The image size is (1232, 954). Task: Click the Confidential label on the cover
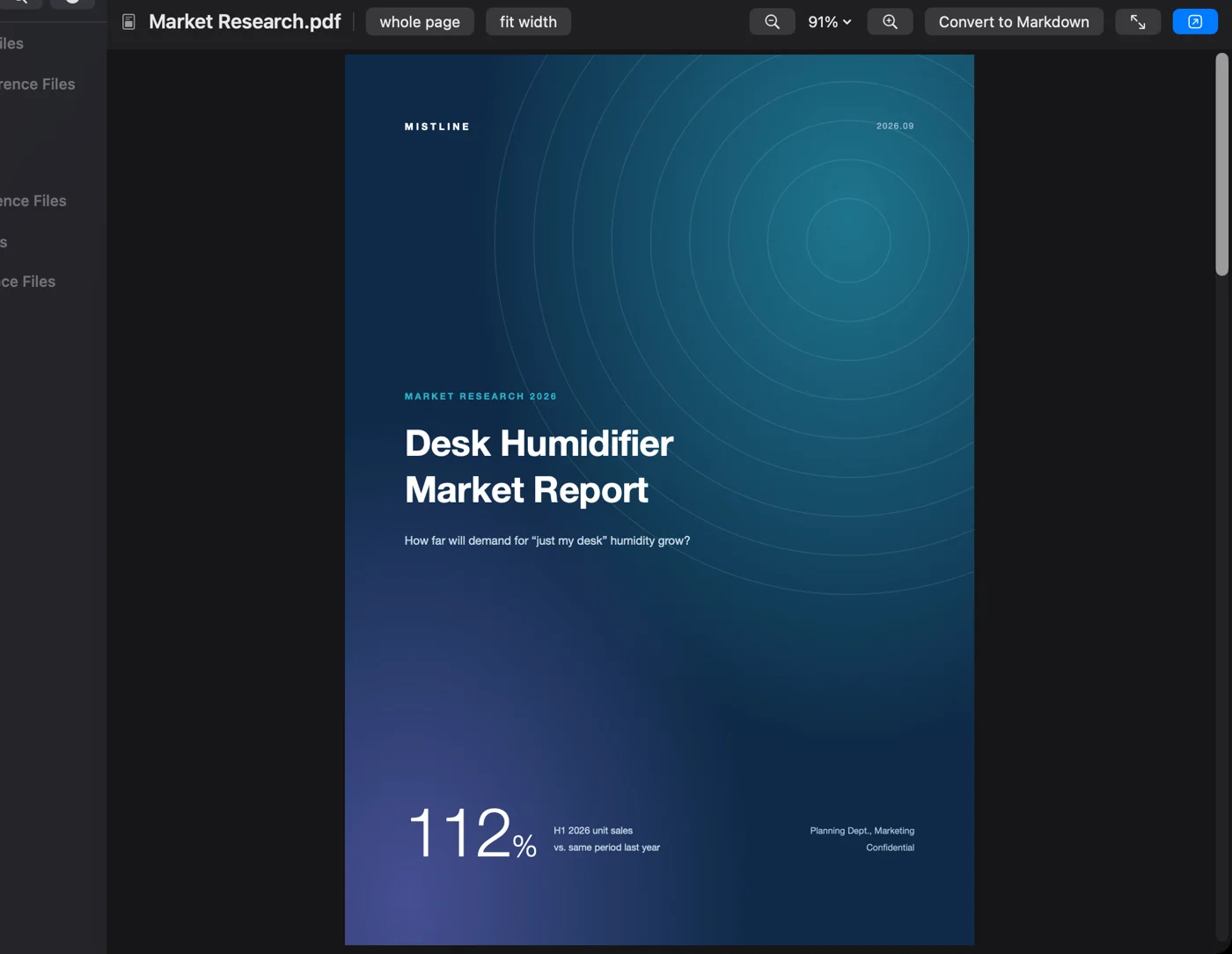point(891,848)
